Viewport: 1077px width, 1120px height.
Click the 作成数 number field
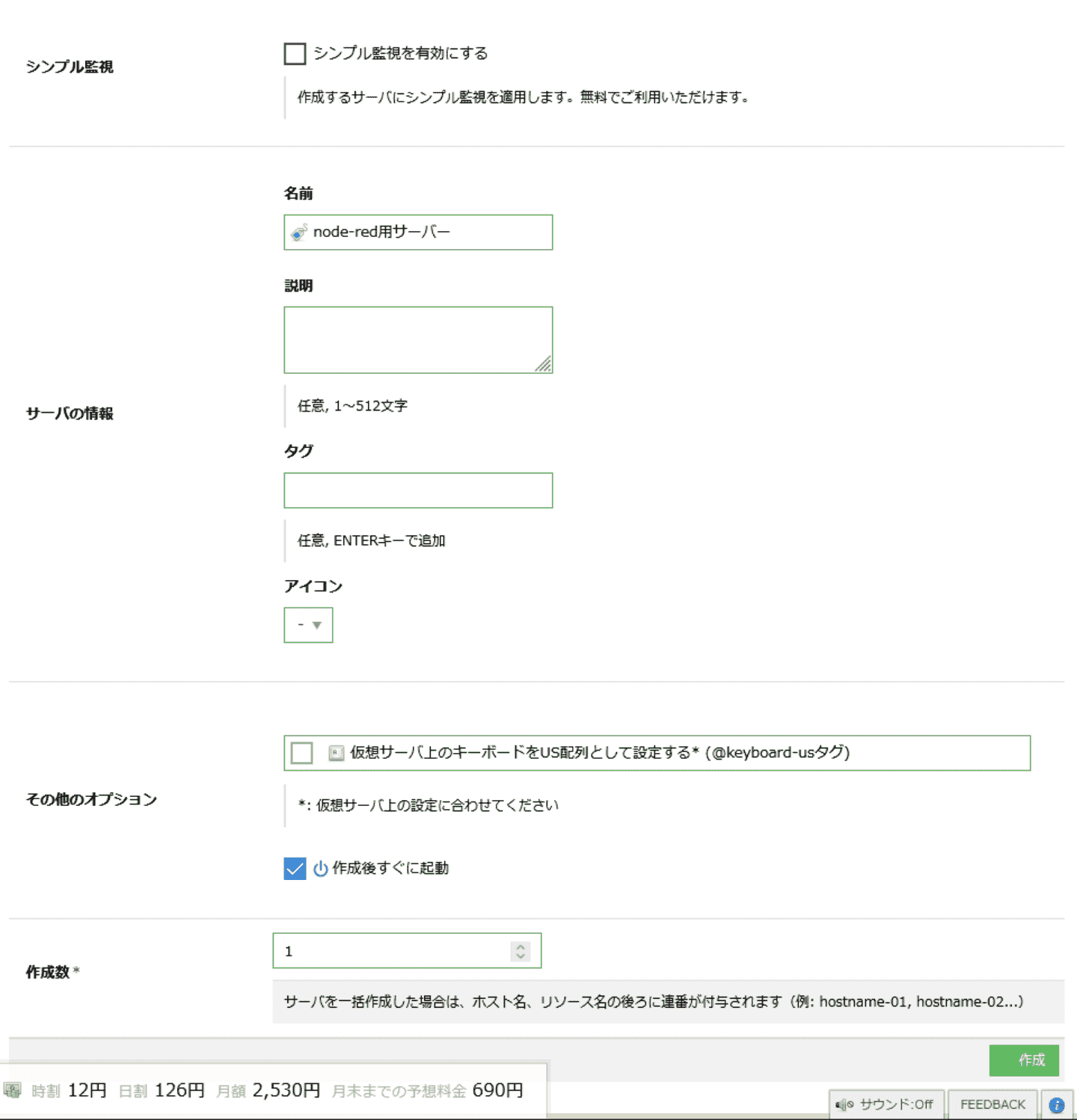[393, 951]
